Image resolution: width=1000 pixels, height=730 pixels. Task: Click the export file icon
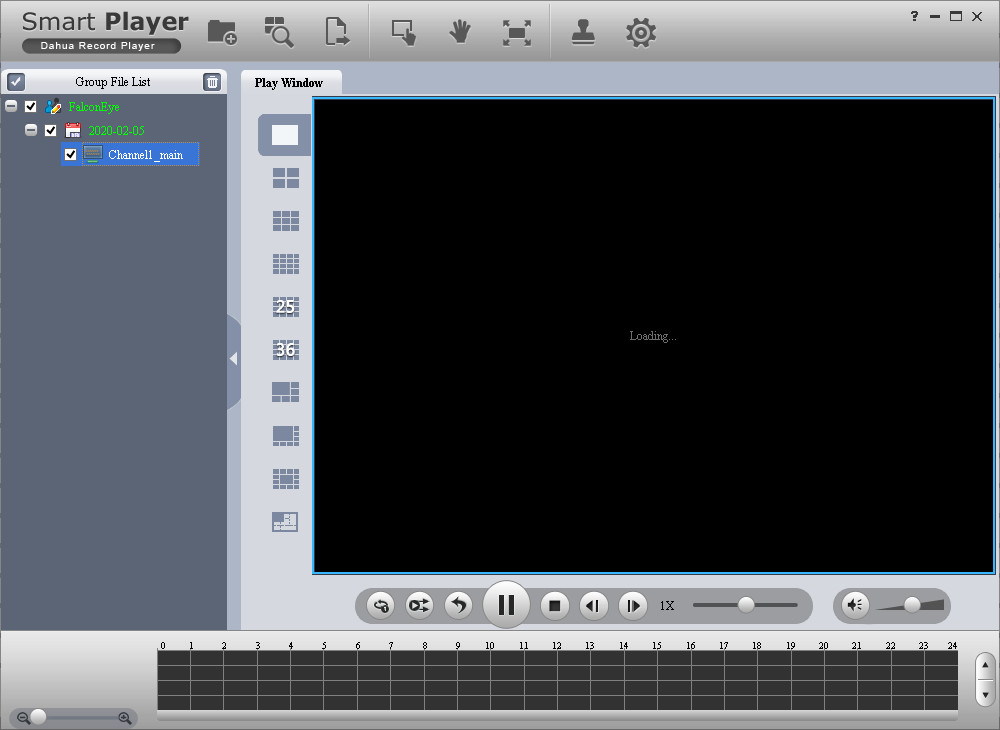337,32
